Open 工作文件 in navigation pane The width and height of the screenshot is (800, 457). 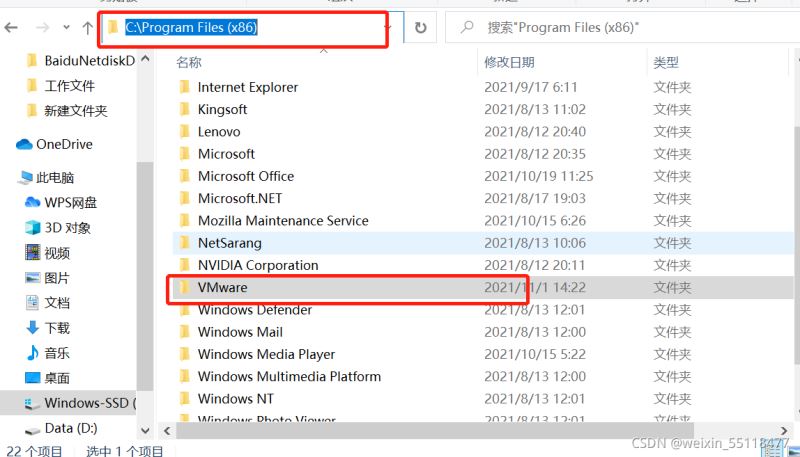coord(69,86)
